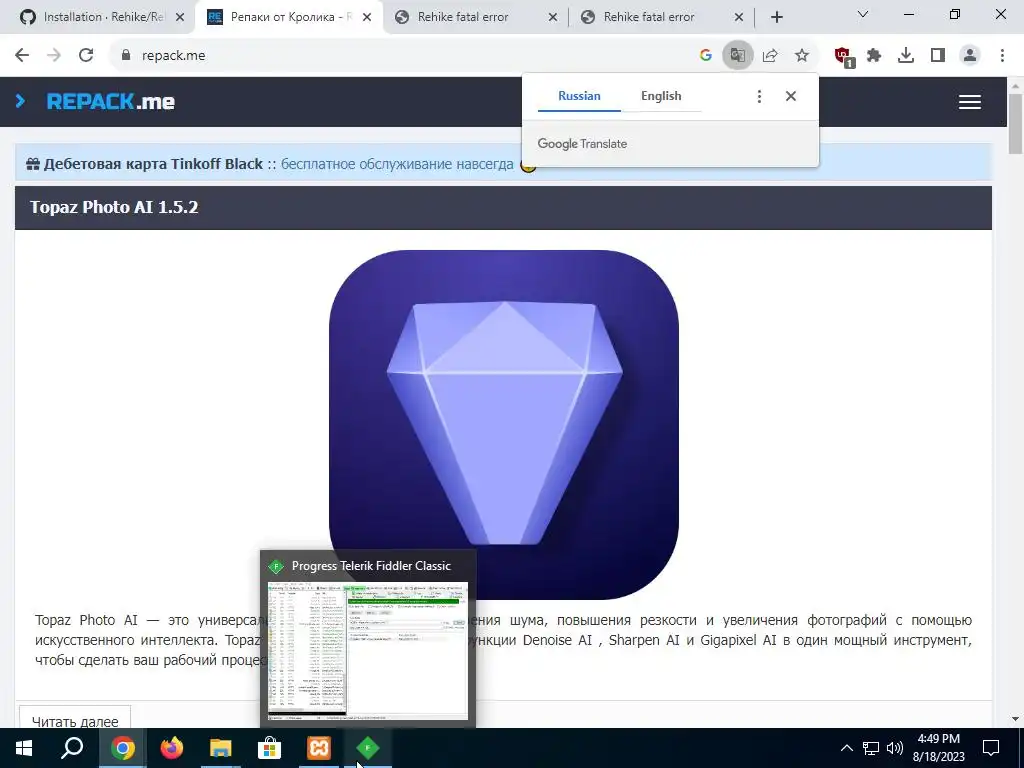Open Fiddler Classic preview thumbnail
The image size is (1024, 768).
coord(368,650)
